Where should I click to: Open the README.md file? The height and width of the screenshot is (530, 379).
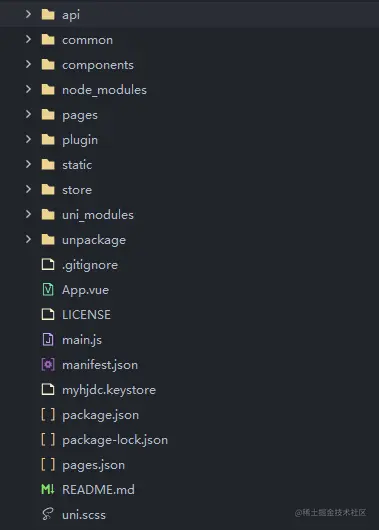click(98, 489)
